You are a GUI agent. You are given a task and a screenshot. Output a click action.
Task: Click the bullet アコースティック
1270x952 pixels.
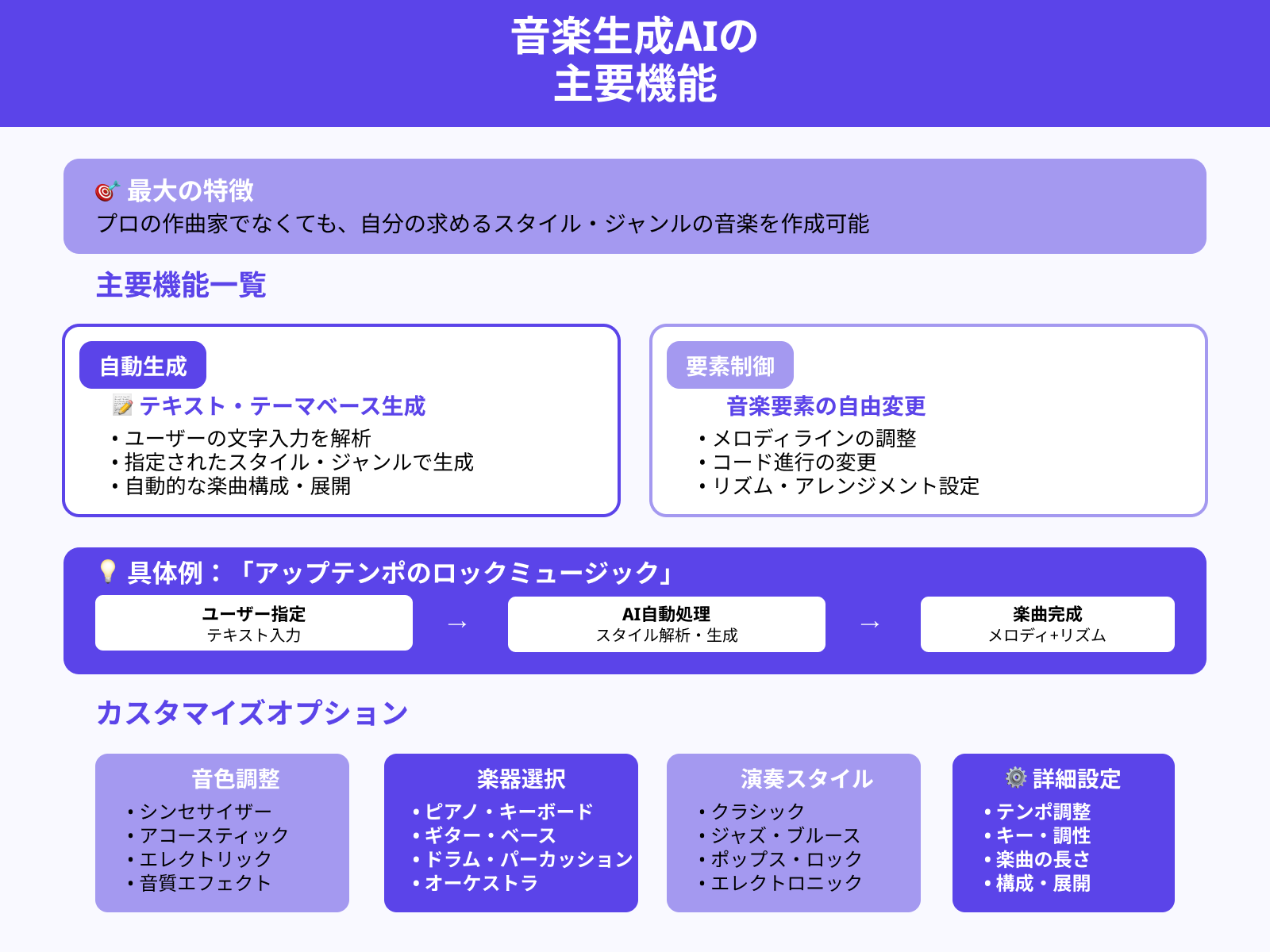pyautogui.click(x=207, y=835)
